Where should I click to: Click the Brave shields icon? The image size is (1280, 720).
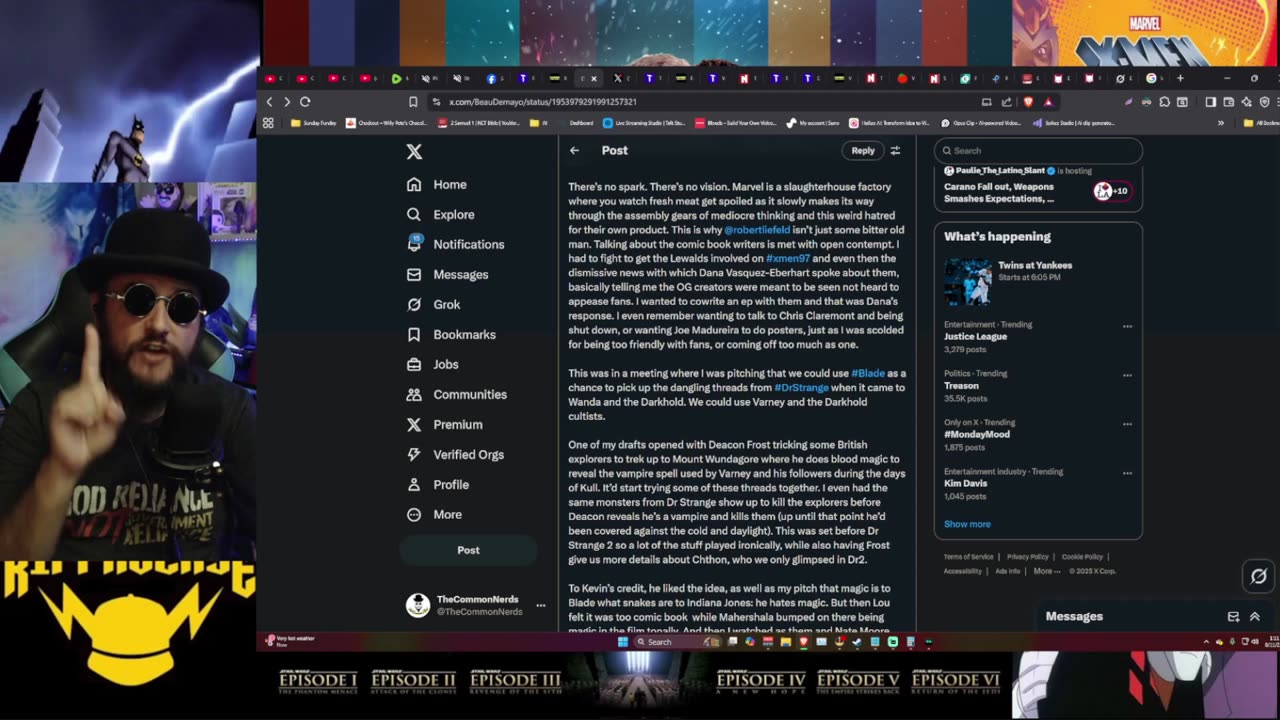(1029, 102)
